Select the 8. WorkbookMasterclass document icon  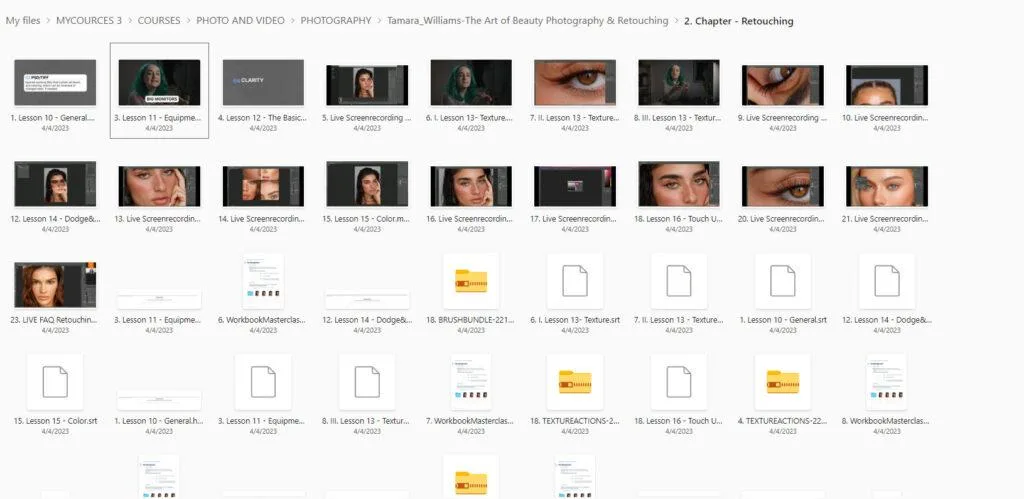(x=886, y=382)
